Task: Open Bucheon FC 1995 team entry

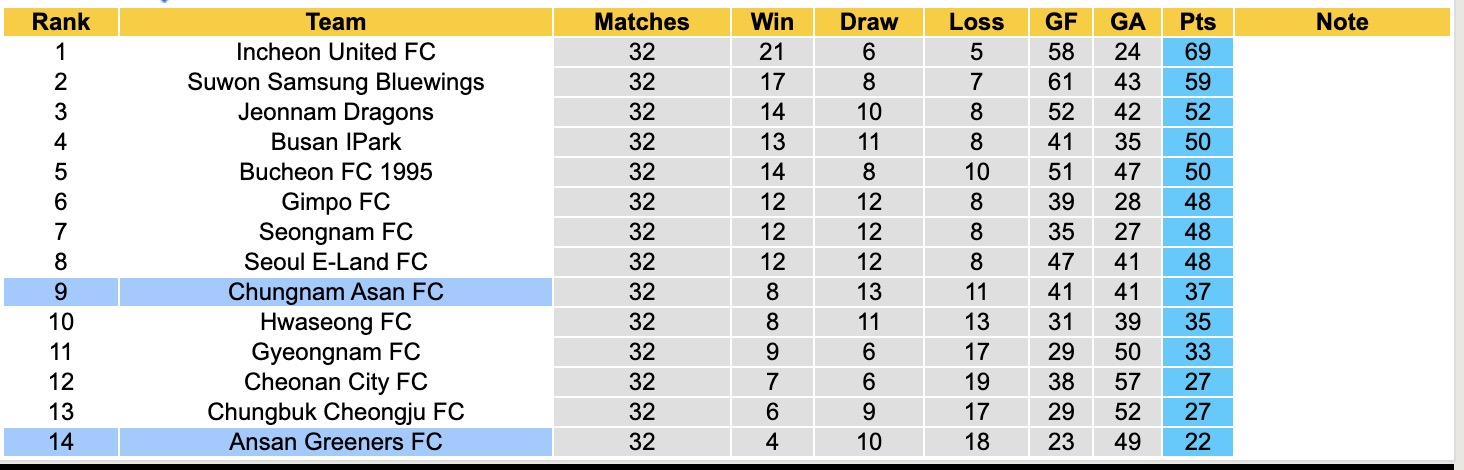Action: coord(336,172)
